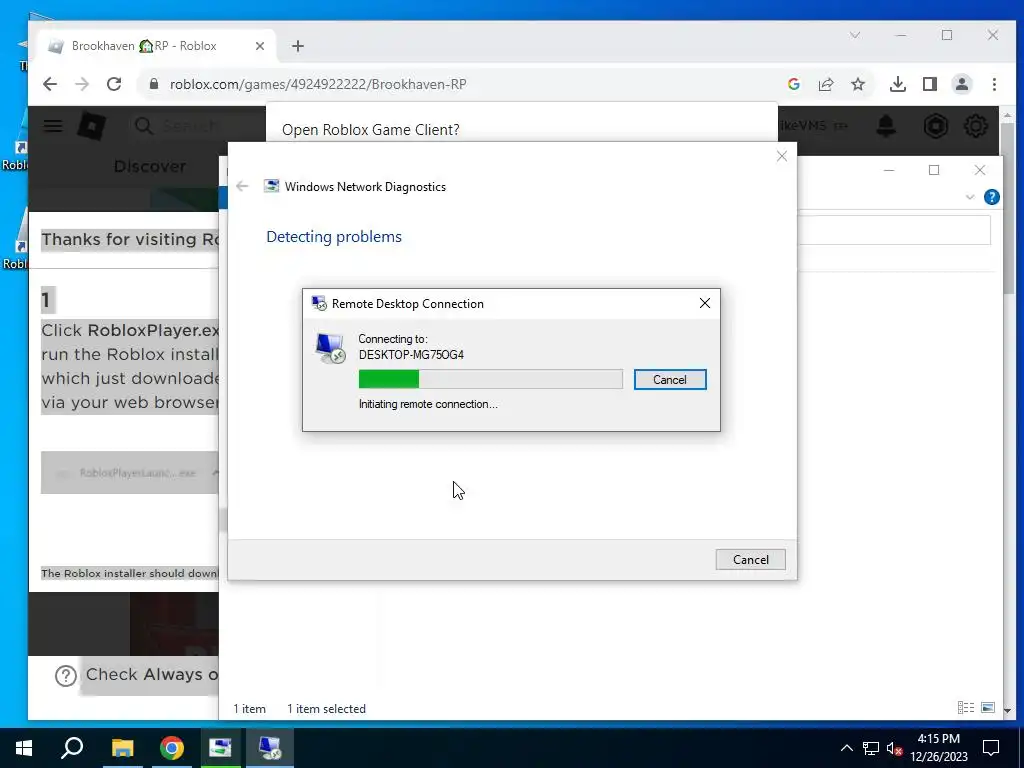
Task: Open the taskbar clock showing 4:15 PM
Action: (939, 748)
